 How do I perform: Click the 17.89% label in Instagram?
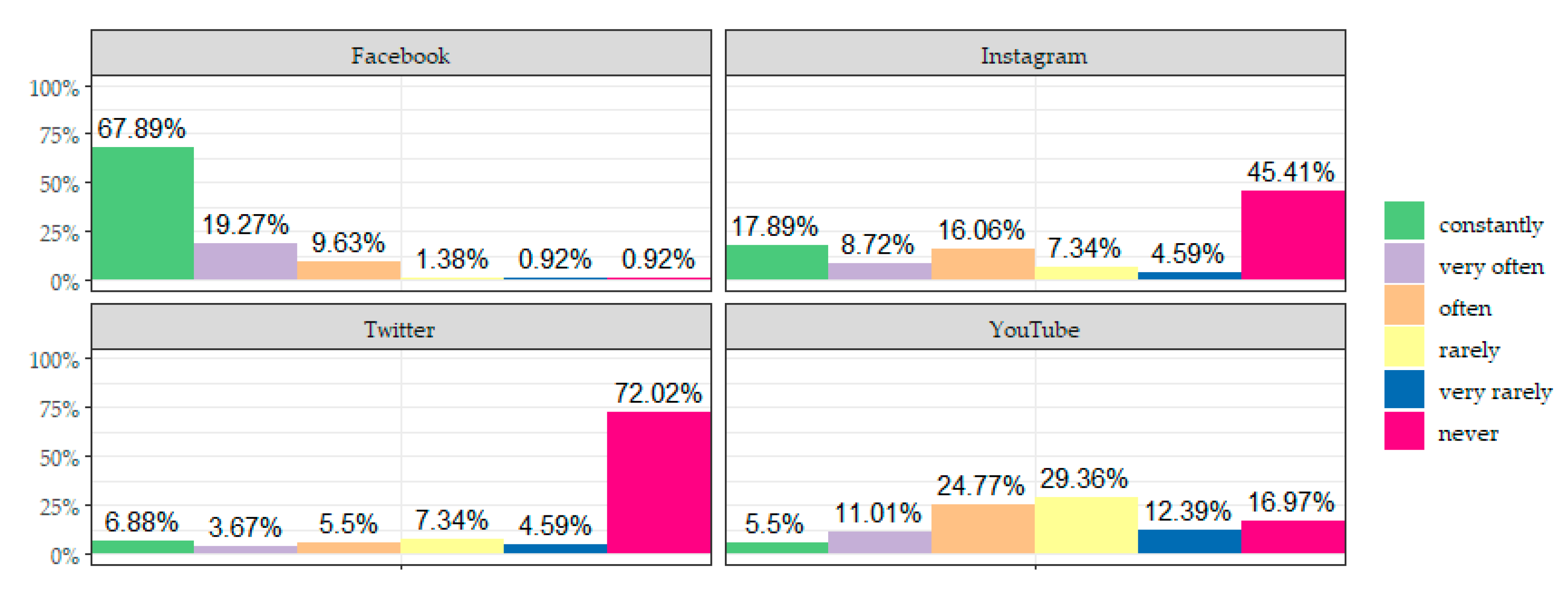coord(774,226)
